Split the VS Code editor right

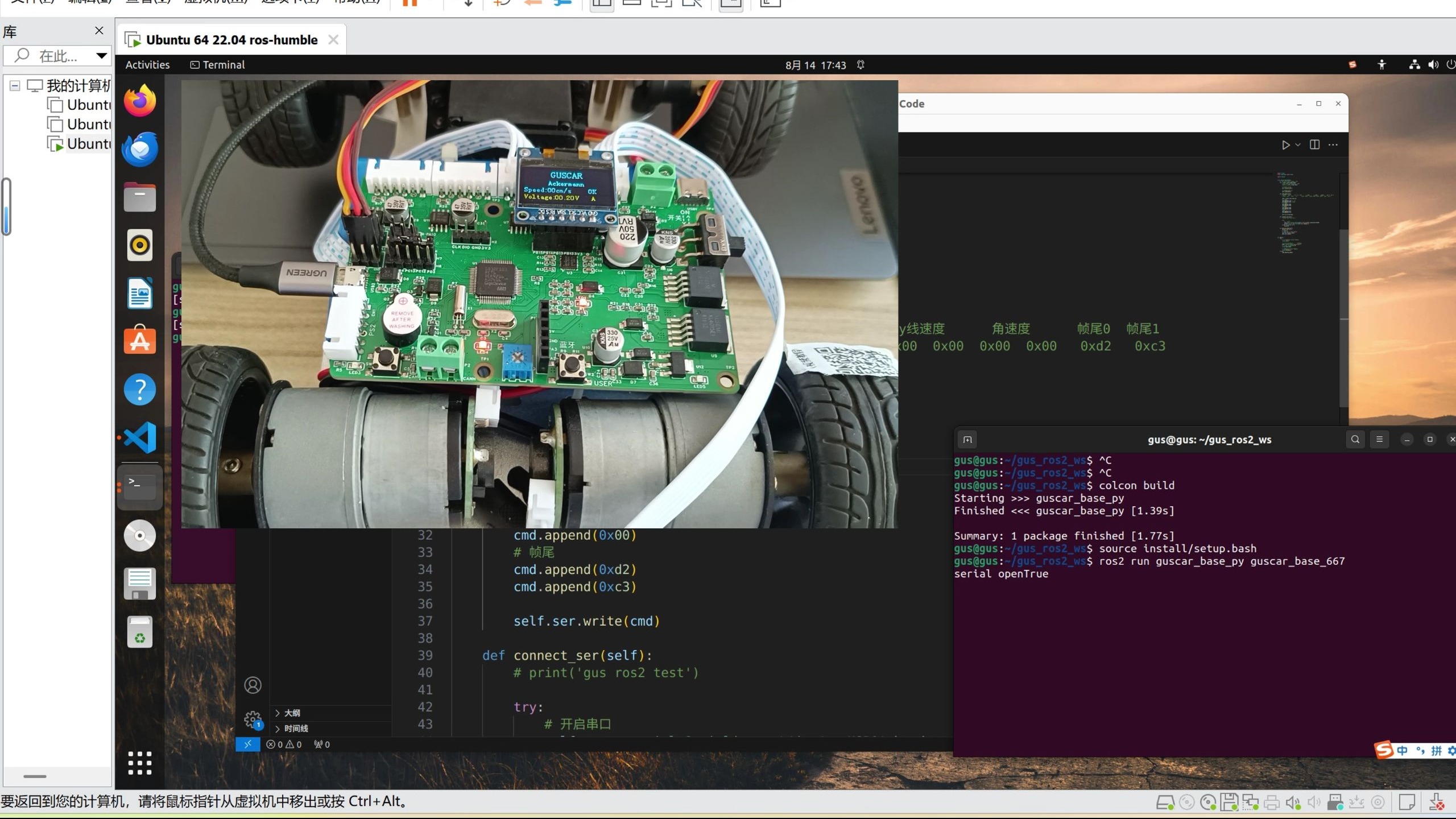tap(1314, 144)
